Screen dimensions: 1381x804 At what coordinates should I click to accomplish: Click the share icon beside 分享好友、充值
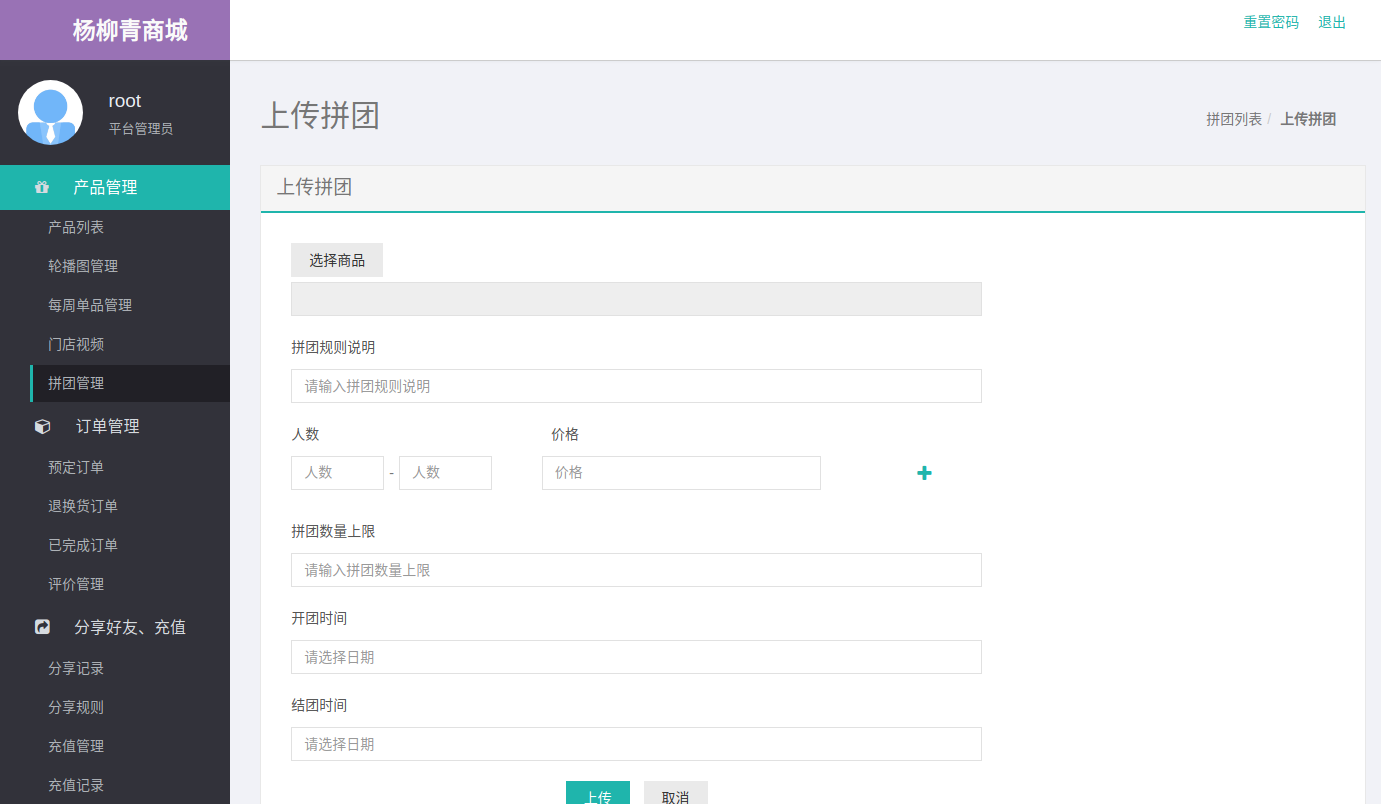[42, 627]
